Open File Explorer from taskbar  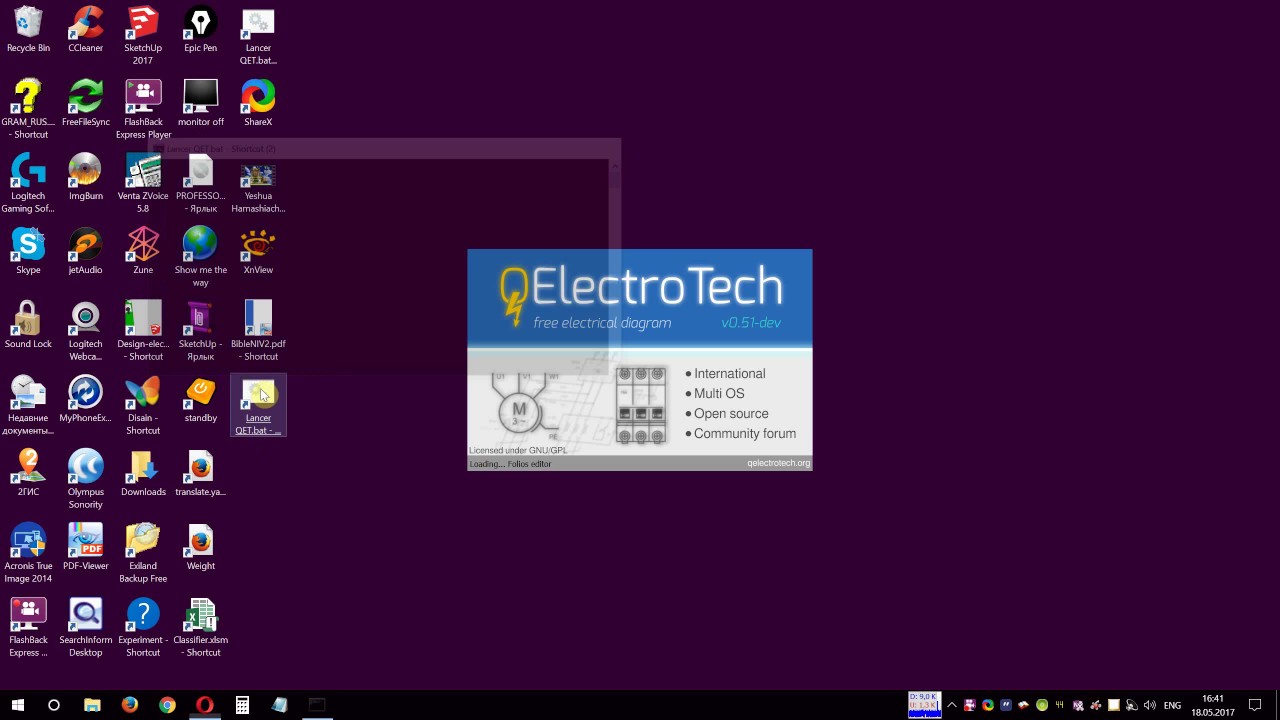click(92, 705)
